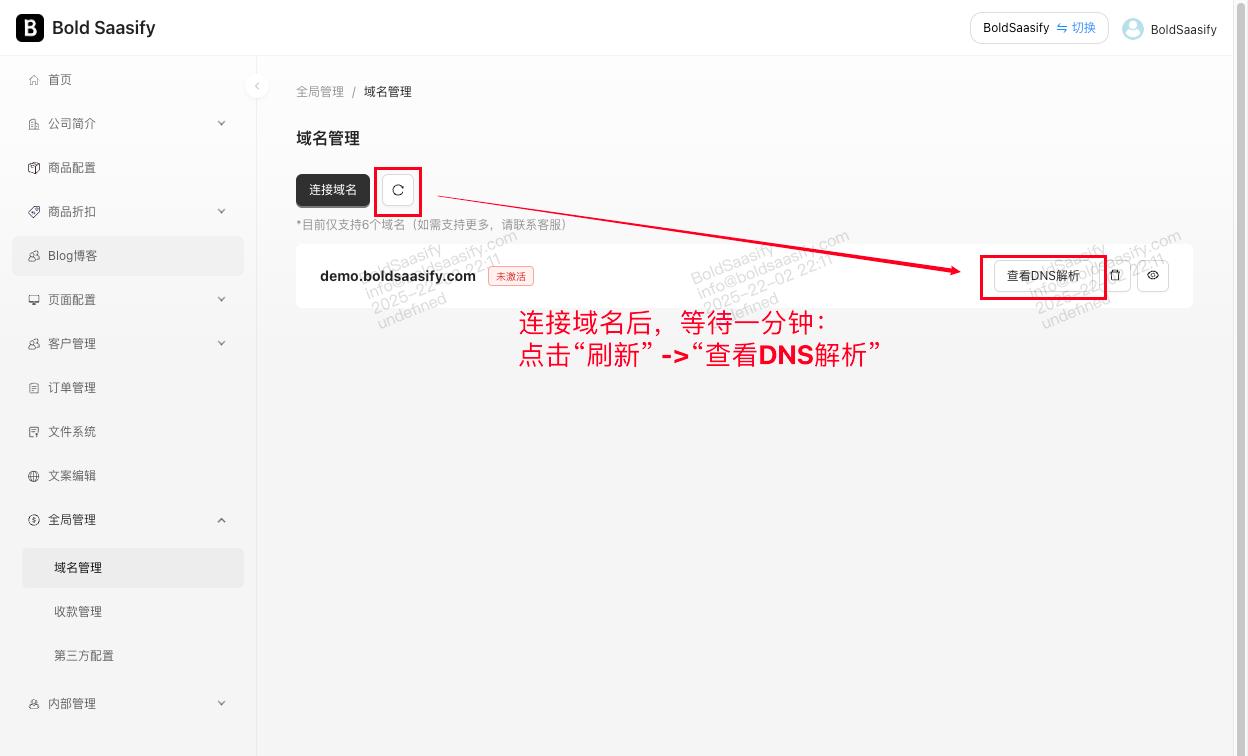
Task: Click the Bold Saasify logo icon
Action: pos(30,28)
